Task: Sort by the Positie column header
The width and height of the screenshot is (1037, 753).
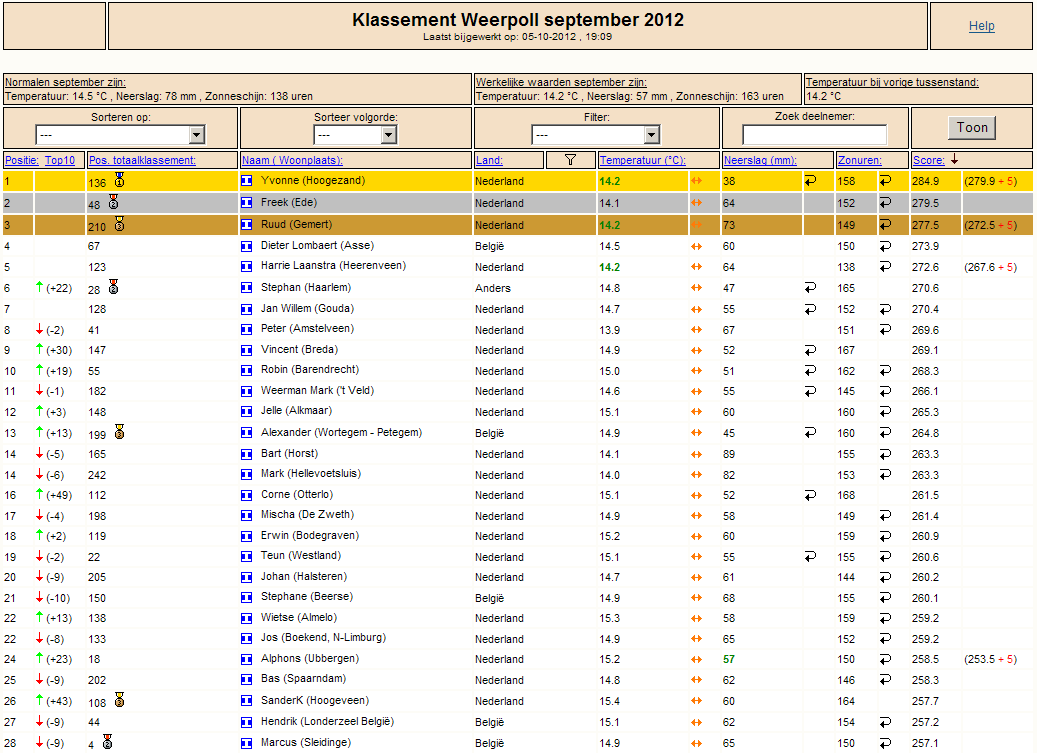Action: (21, 160)
